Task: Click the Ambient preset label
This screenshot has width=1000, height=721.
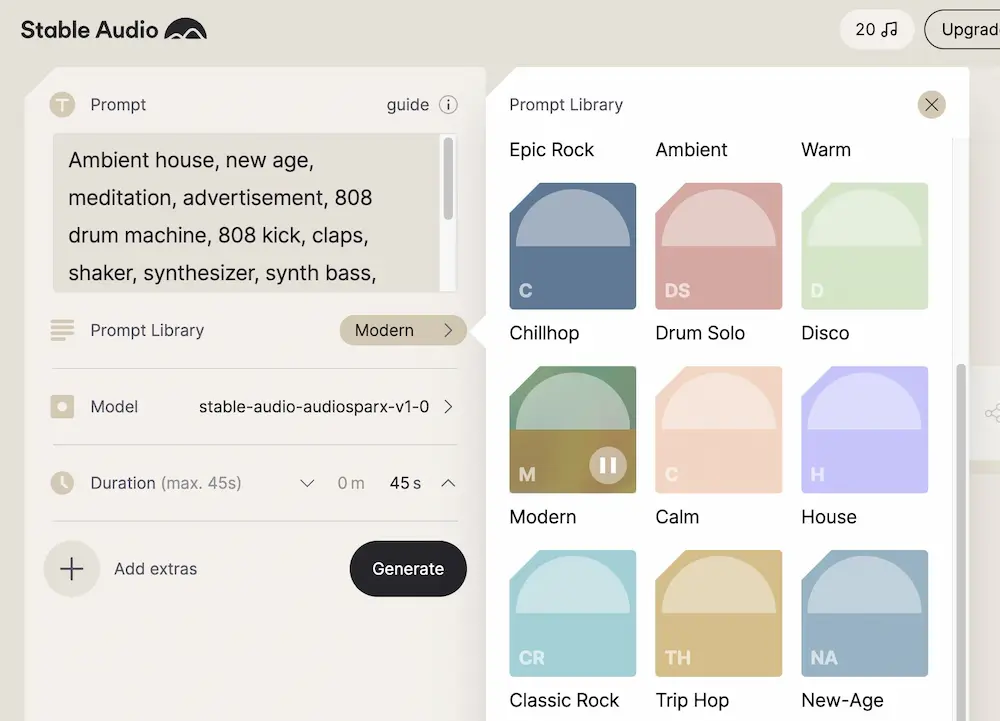Action: click(691, 150)
